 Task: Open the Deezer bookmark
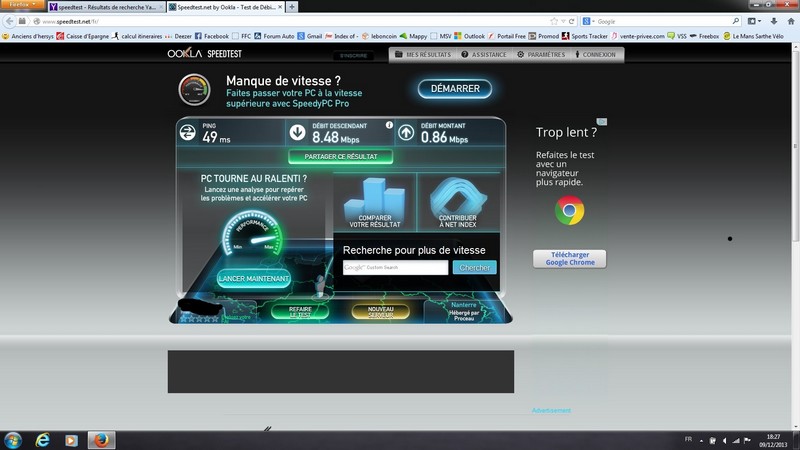point(178,36)
